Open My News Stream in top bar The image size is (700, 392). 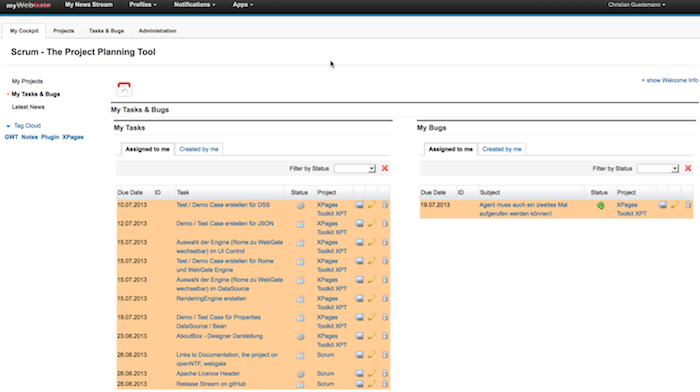(89, 5)
